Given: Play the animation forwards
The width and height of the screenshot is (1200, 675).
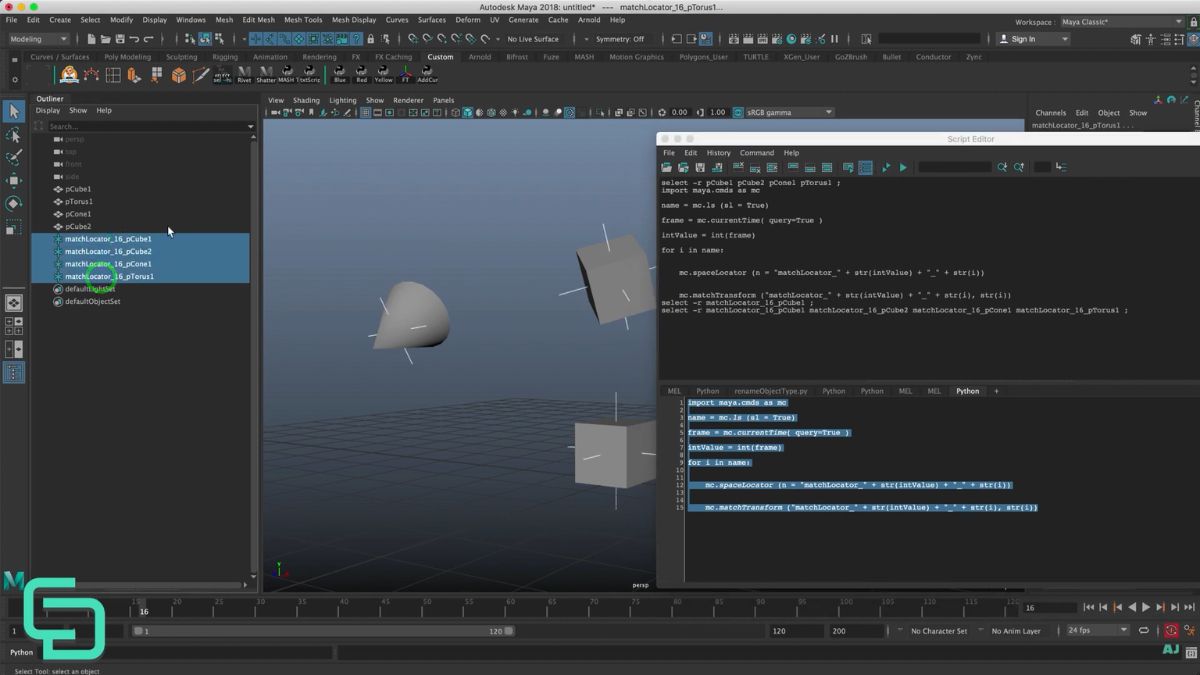Looking at the screenshot, I should pyautogui.click(x=1146, y=607).
